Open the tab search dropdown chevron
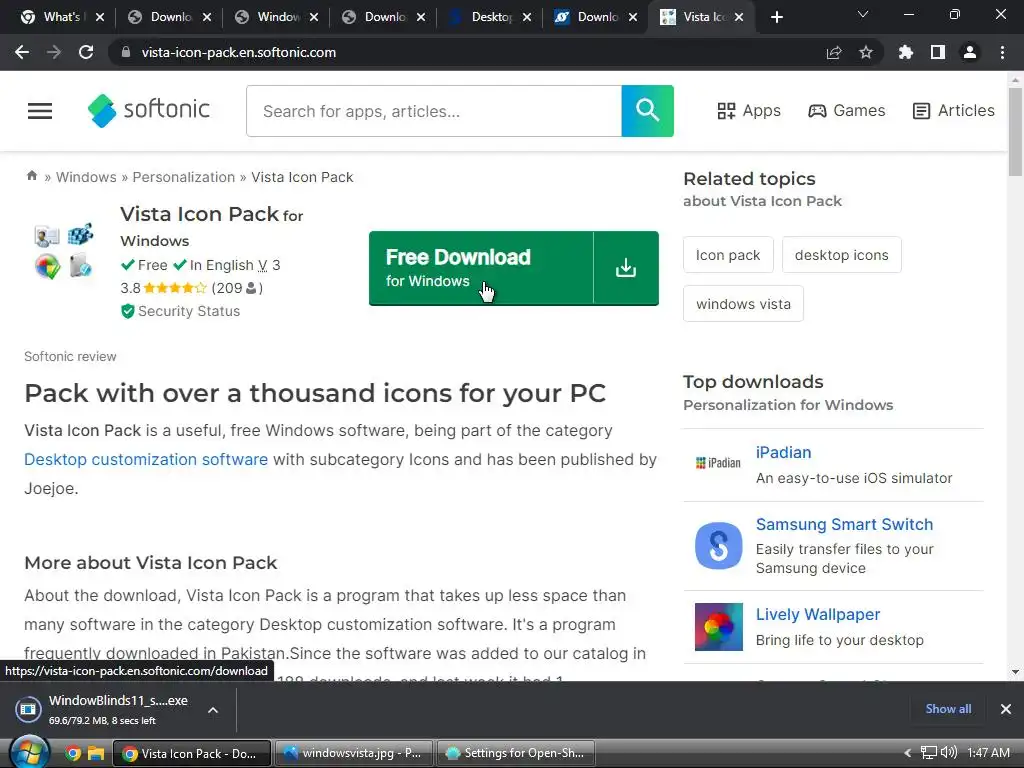Viewport: 1024px width, 768px height. (x=863, y=14)
